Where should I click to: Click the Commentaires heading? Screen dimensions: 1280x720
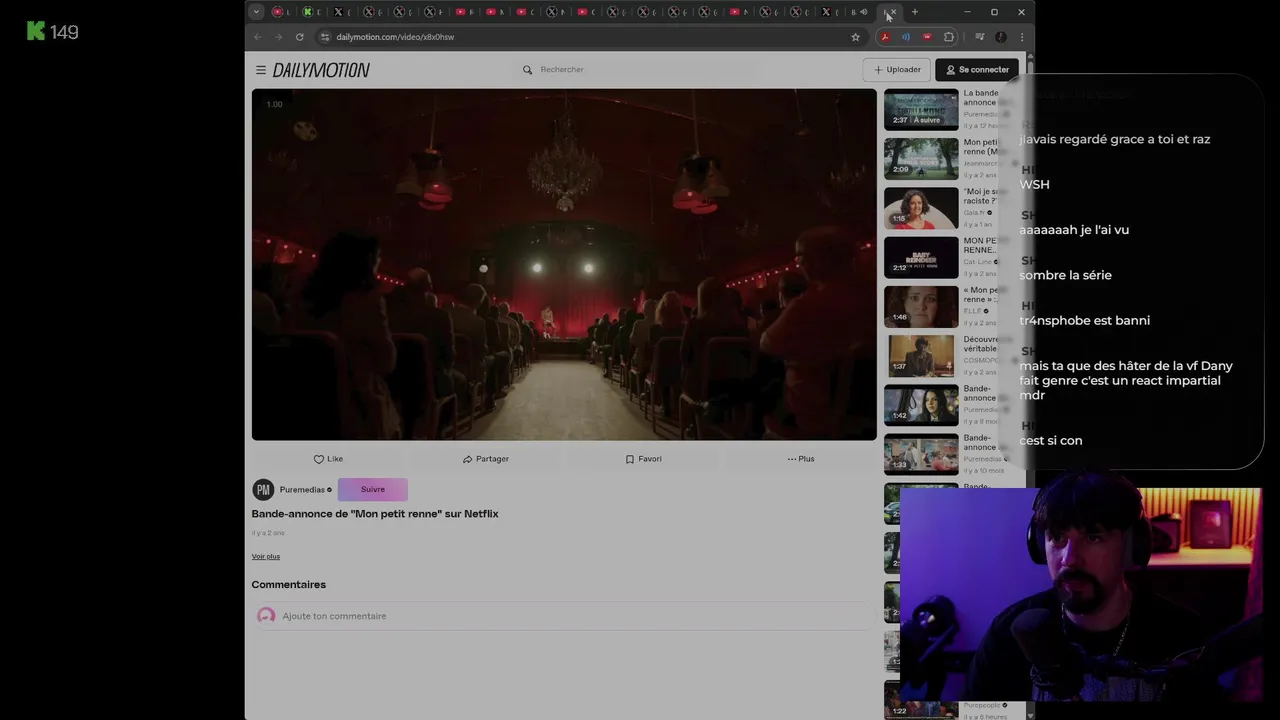coord(289,585)
